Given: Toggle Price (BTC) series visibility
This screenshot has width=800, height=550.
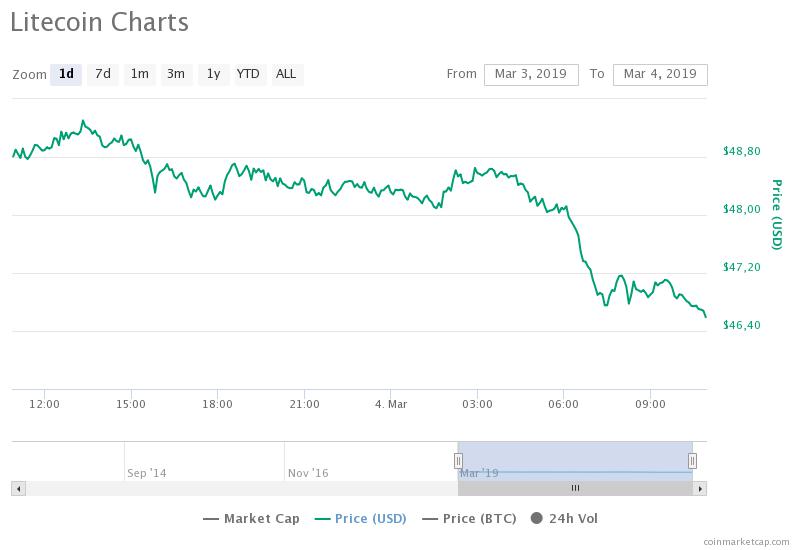Looking at the screenshot, I should (468, 518).
